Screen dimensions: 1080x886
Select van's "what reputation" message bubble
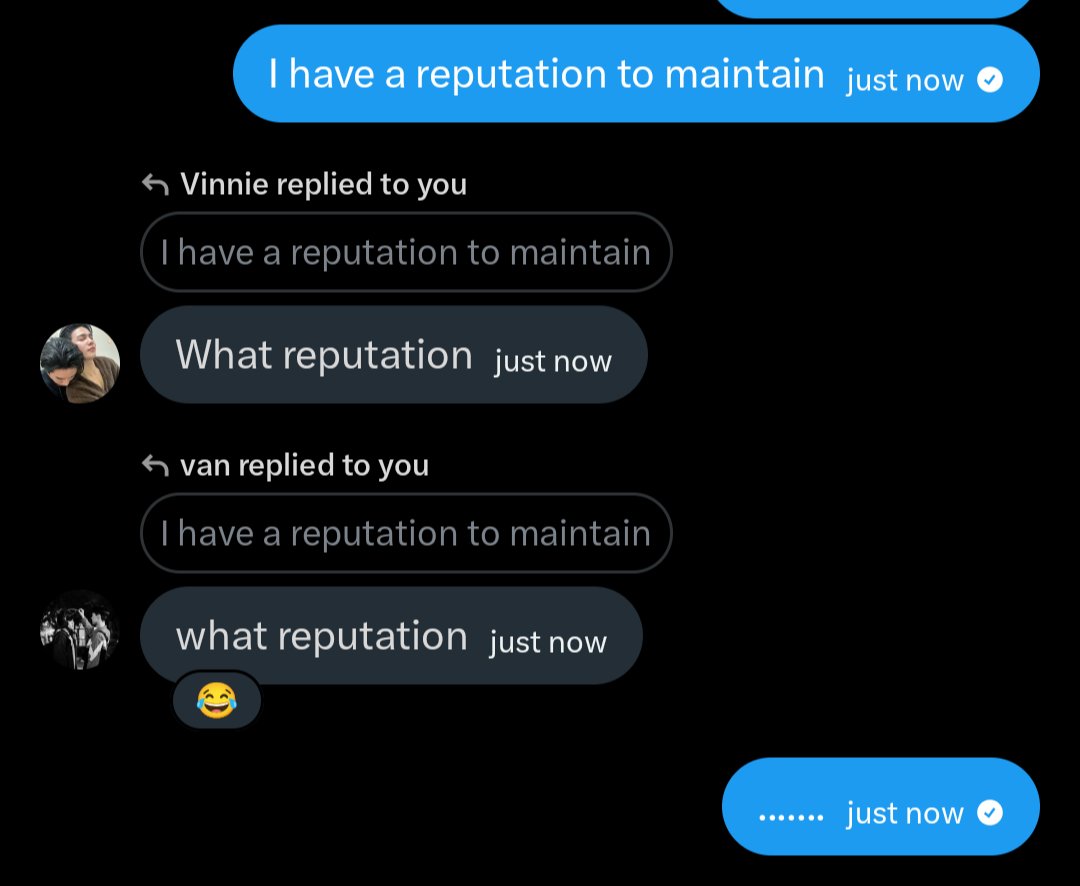point(321,636)
